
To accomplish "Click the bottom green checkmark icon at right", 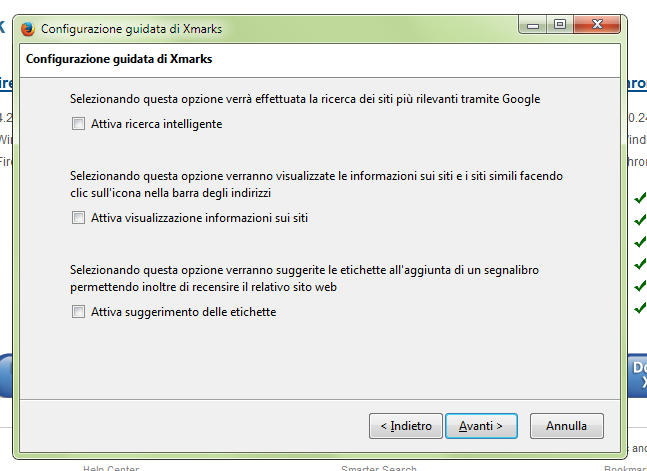I will coord(640,307).
